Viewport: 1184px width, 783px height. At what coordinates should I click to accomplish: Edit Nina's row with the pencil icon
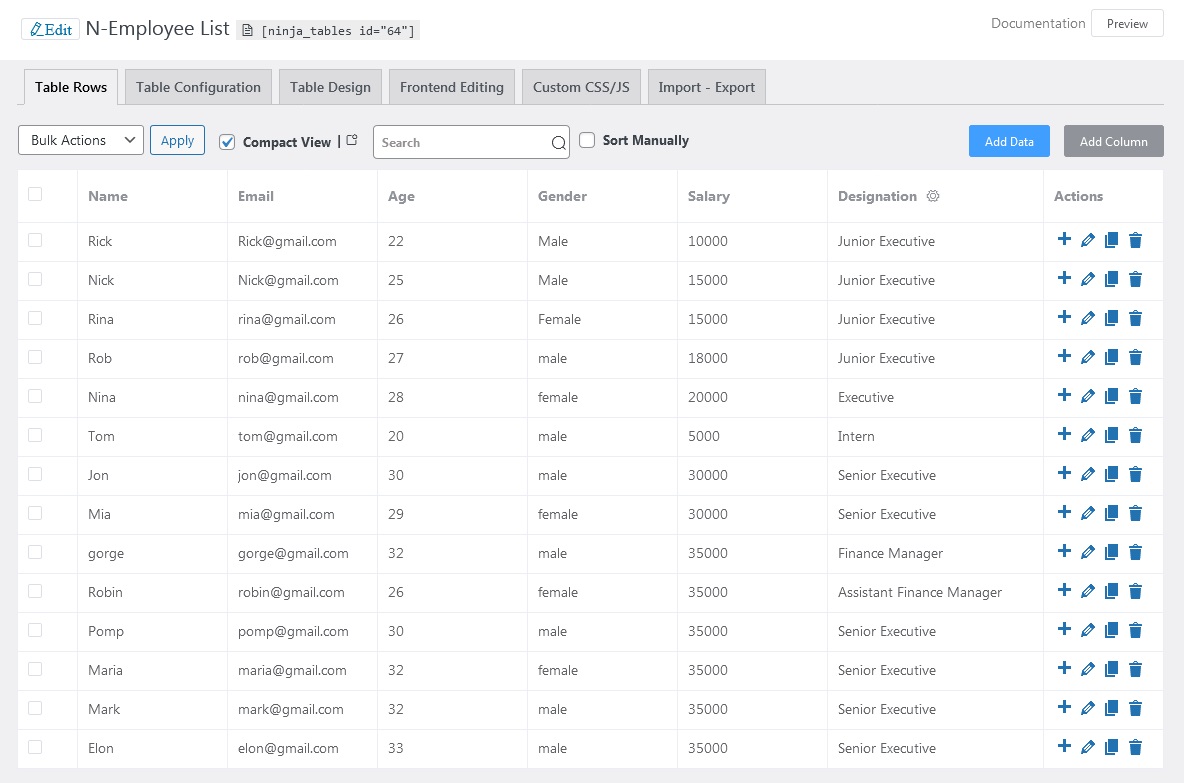click(x=1088, y=396)
